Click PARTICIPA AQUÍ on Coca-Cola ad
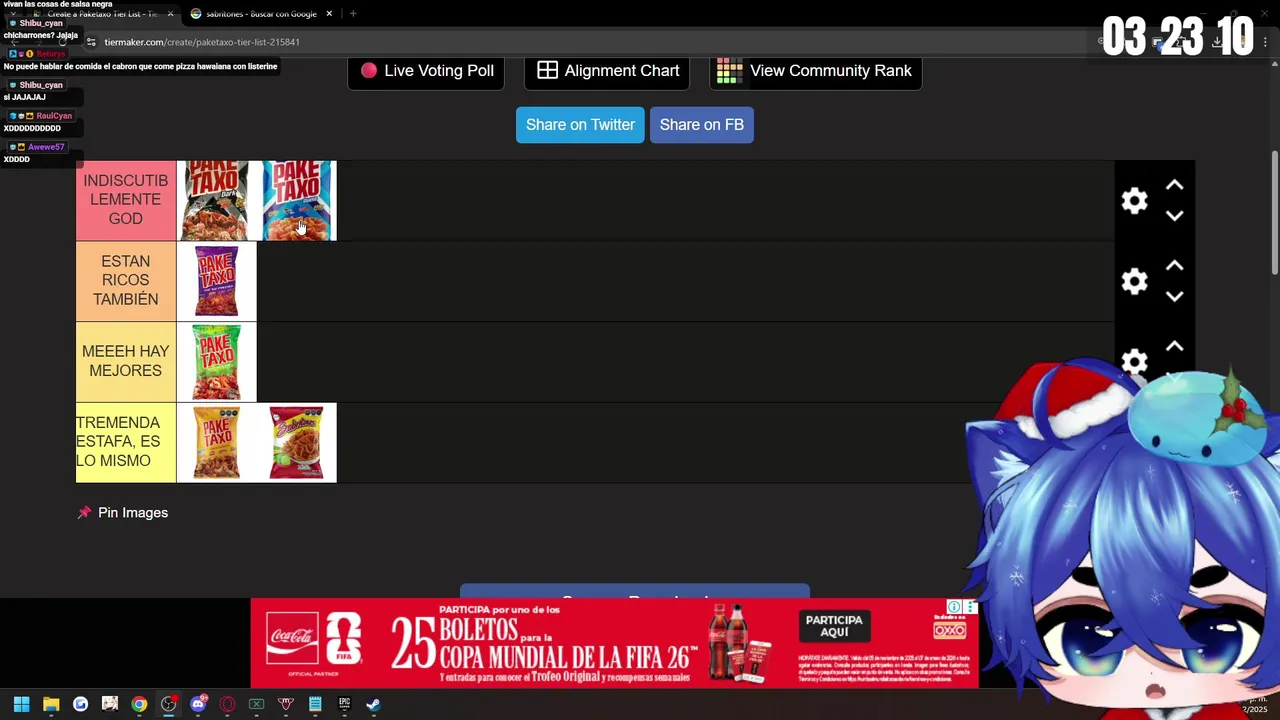 (834, 626)
